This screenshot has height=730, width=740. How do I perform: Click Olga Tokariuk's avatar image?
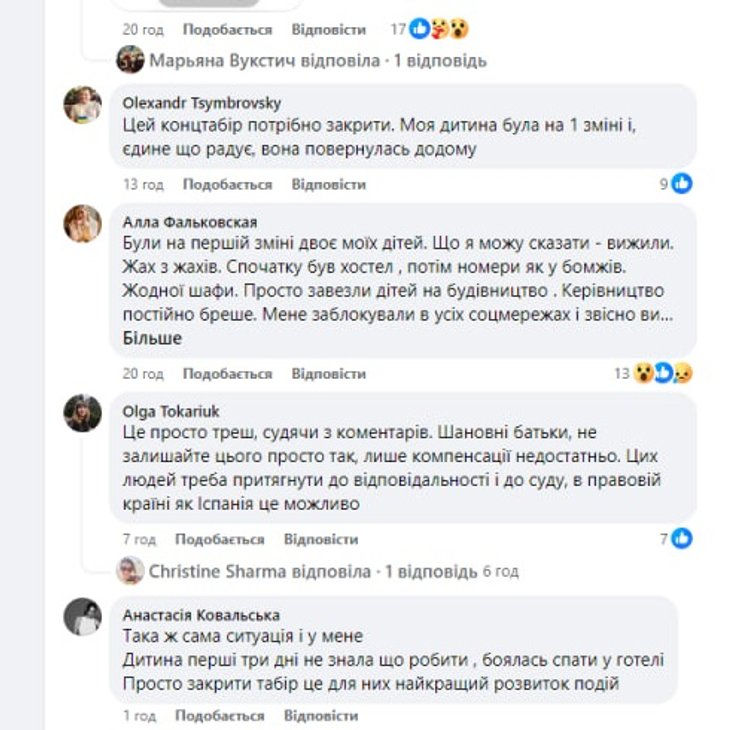pos(83,413)
